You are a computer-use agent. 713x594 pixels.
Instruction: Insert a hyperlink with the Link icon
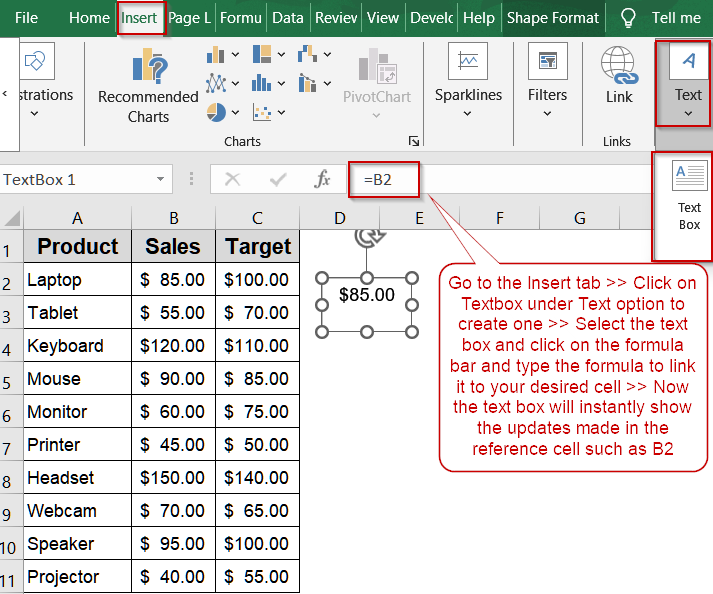[619, 76]
